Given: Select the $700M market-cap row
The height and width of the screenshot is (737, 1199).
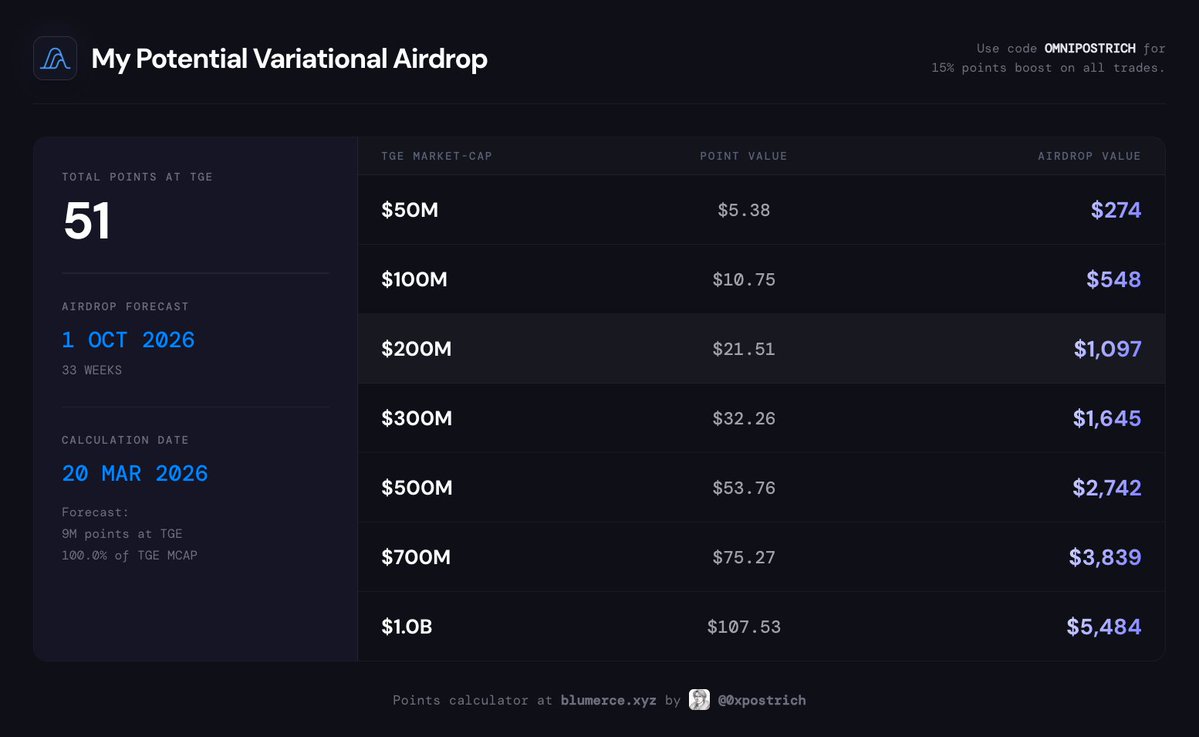Looking at the screenshot, I should pyautogui.click(x=762, y=557).
